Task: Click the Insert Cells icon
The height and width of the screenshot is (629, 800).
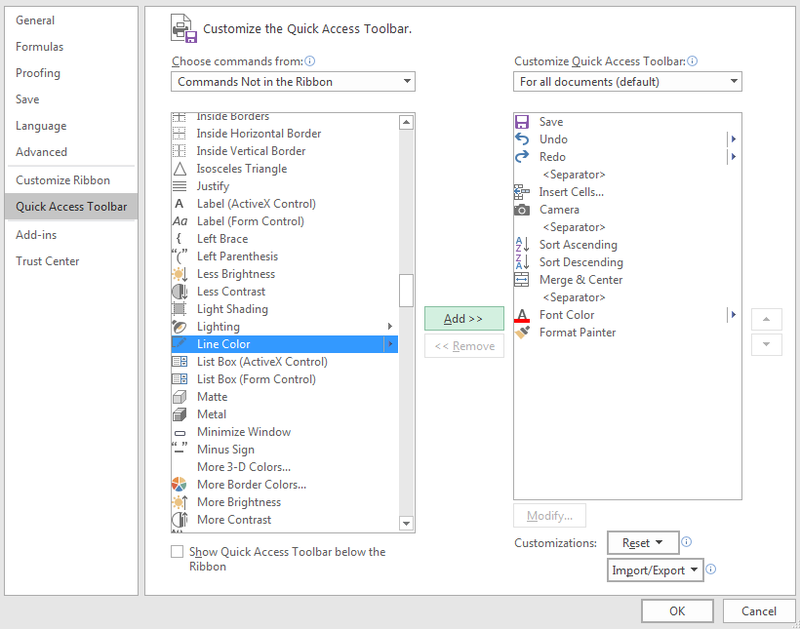Action: click(x=521, y=192)
